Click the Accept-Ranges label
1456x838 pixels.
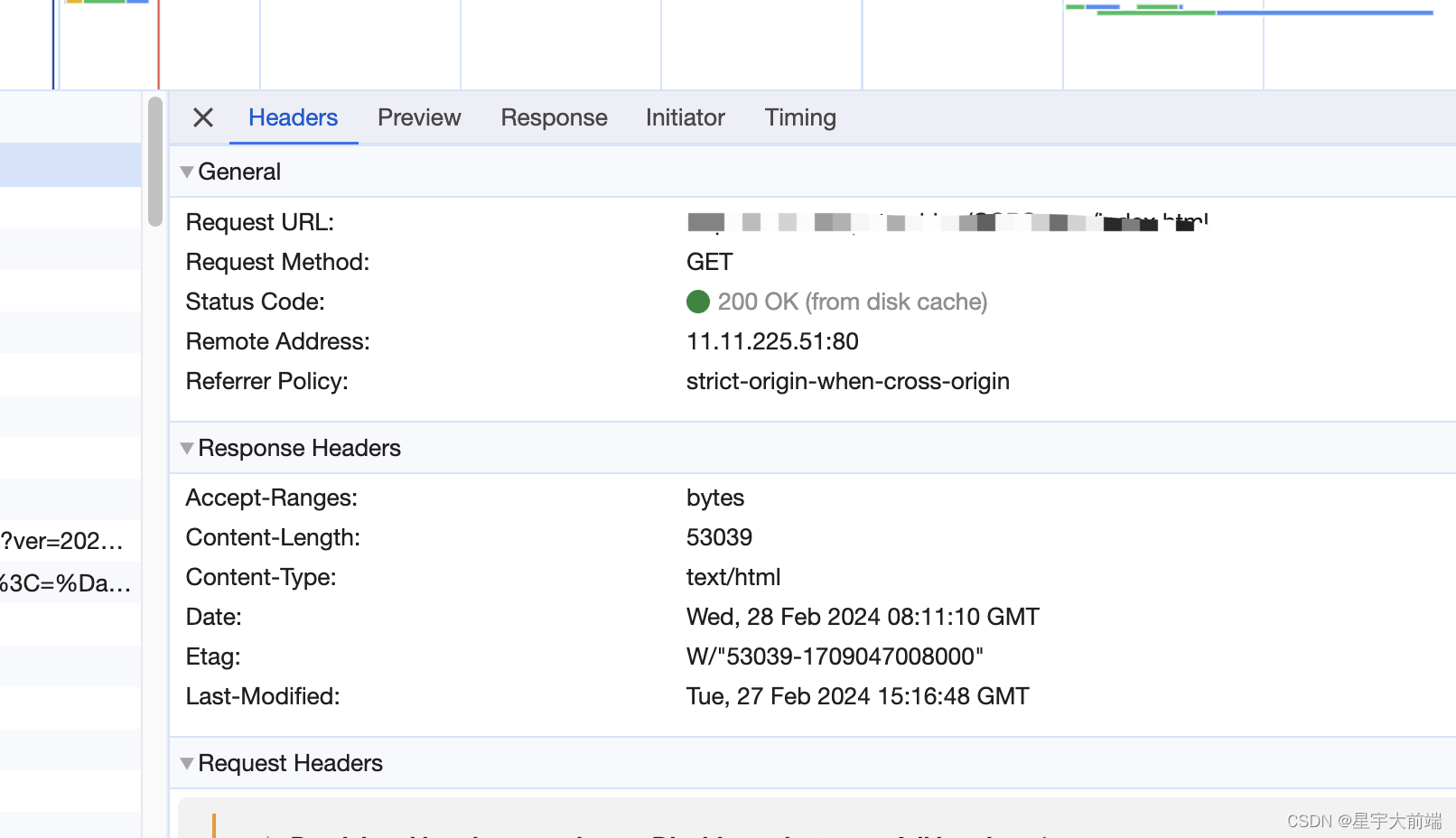[272, 498]
